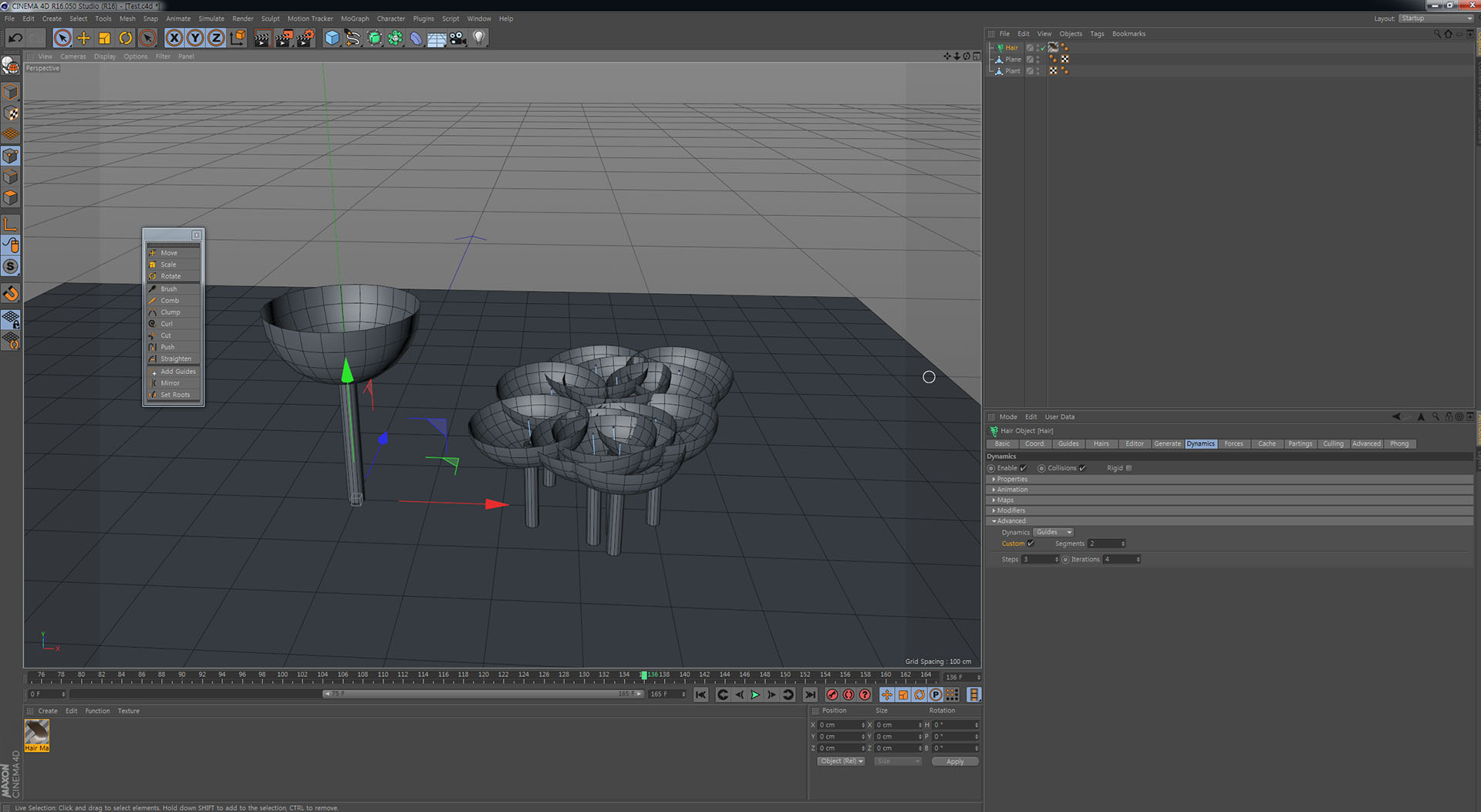Click the Position X input field
Image resolution: width=1481 pixels, height=812 pixels.
pos(839,726)
